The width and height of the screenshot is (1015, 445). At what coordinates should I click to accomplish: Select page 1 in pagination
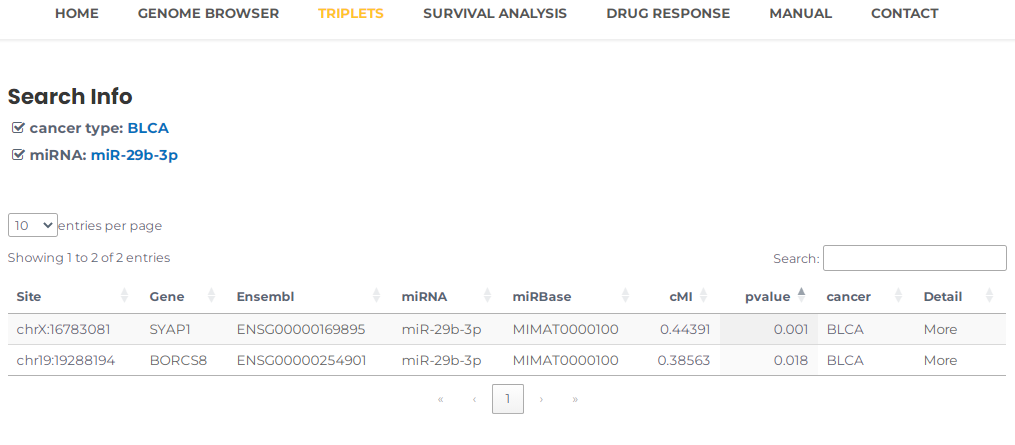coord(508,399)
